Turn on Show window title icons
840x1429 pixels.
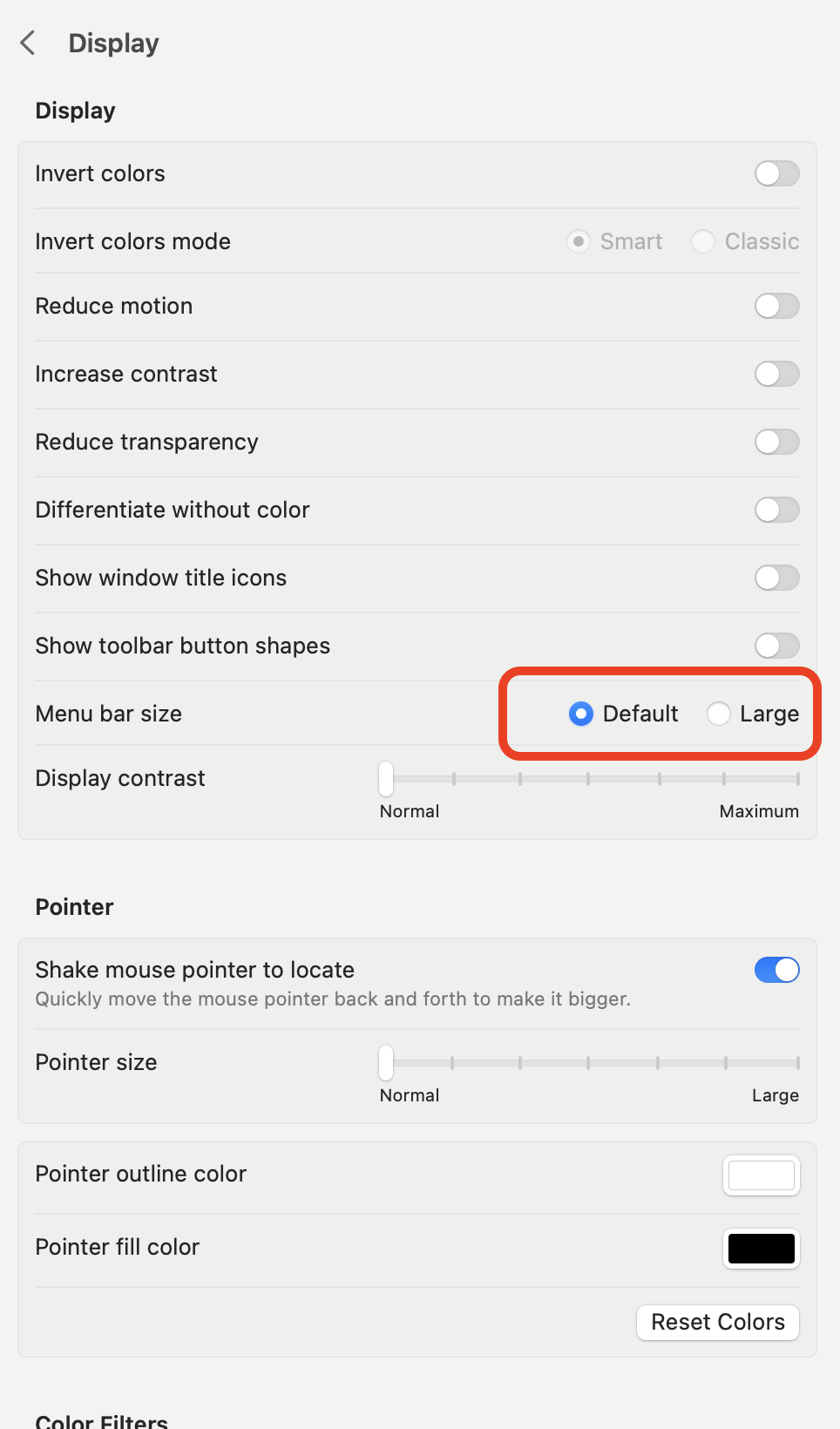[x=776, y=578]
